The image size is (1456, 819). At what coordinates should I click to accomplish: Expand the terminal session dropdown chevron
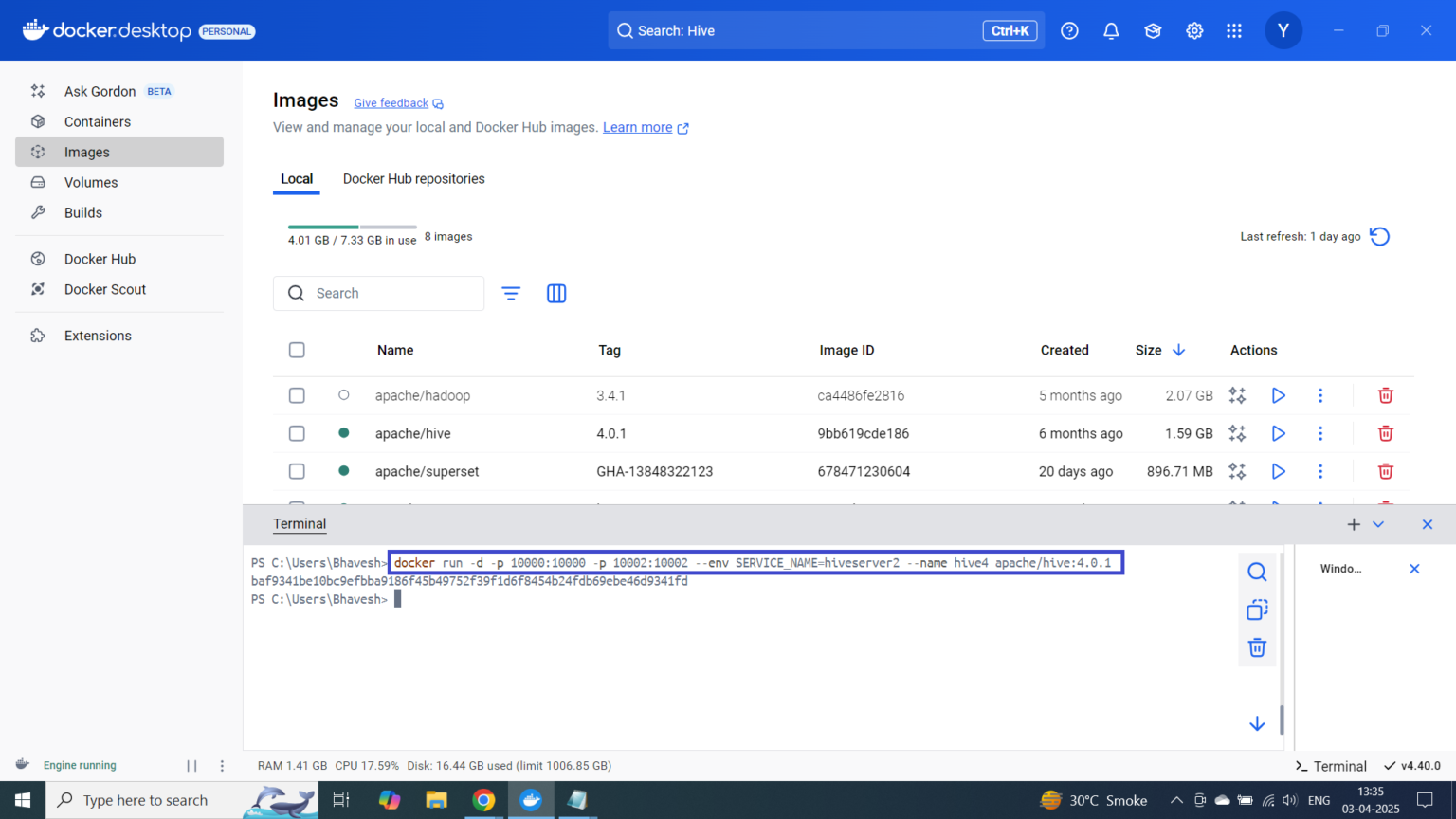tap(1378, 524)
